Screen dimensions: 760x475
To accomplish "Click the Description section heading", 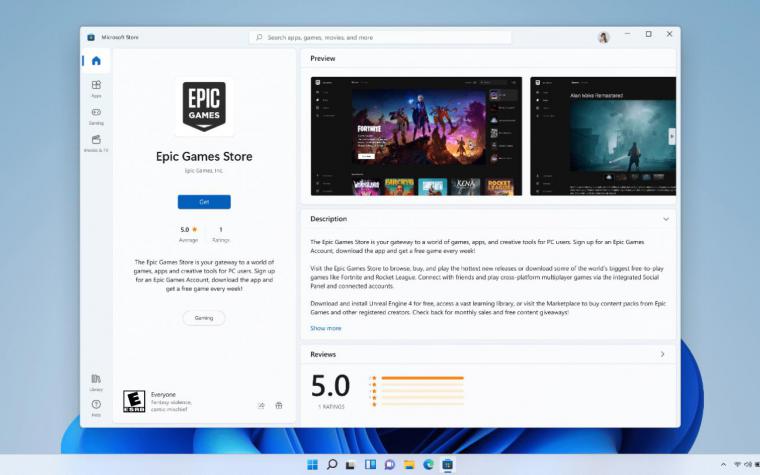I will click(x=329, y=219).
